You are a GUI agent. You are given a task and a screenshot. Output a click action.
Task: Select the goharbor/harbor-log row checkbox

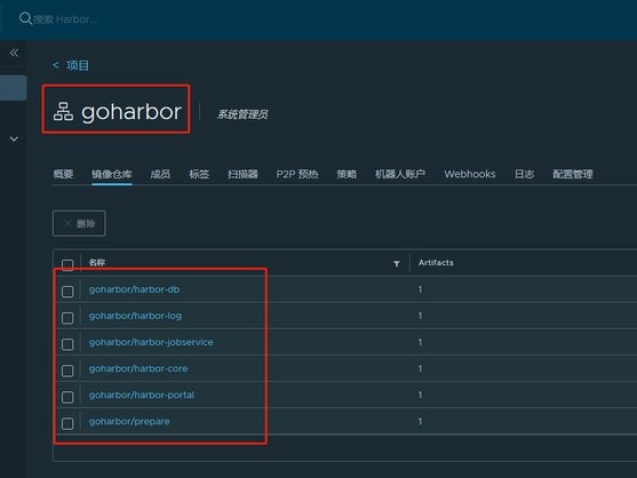67,318
